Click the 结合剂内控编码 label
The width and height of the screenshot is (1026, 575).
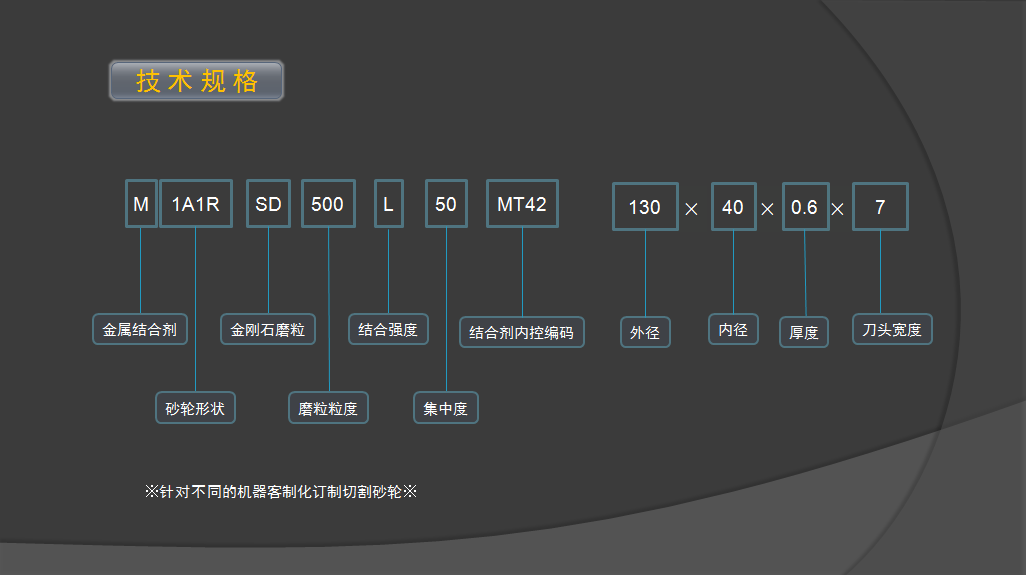click(x=522, y=332)
